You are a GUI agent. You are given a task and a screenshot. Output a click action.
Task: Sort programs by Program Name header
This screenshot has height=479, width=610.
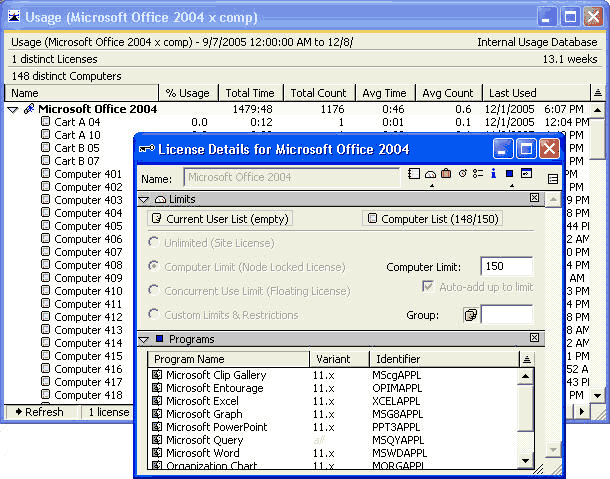[228, 359]
